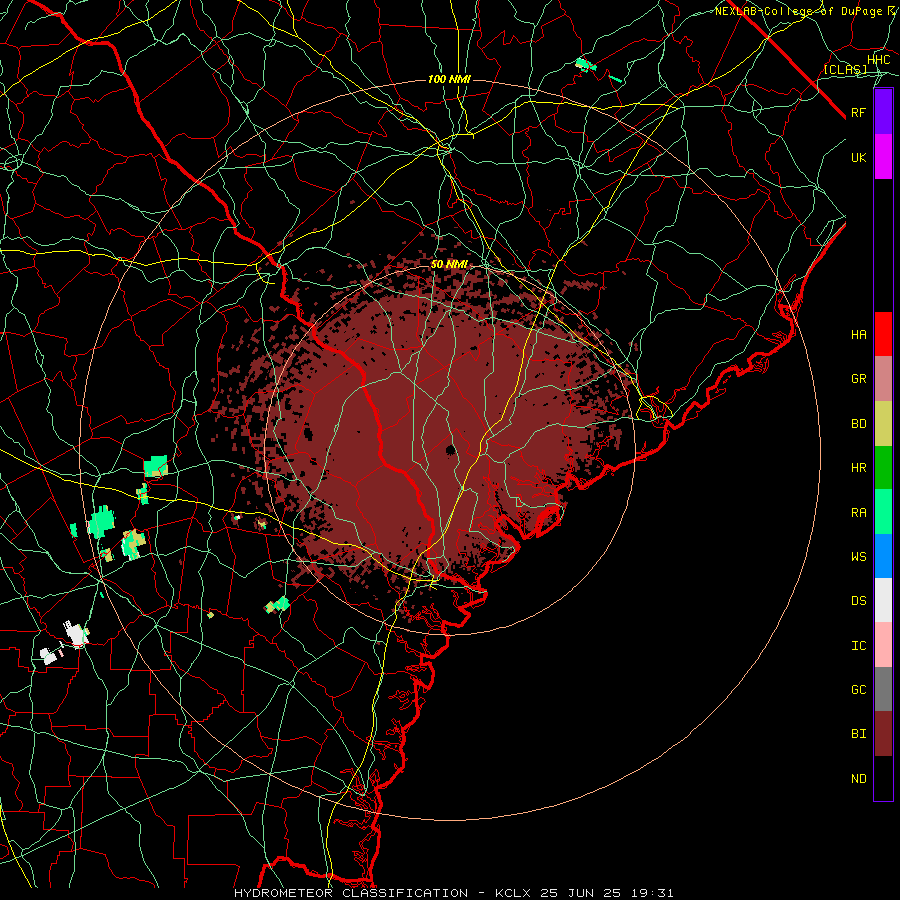Click the BD legend label

pos(859,424)
